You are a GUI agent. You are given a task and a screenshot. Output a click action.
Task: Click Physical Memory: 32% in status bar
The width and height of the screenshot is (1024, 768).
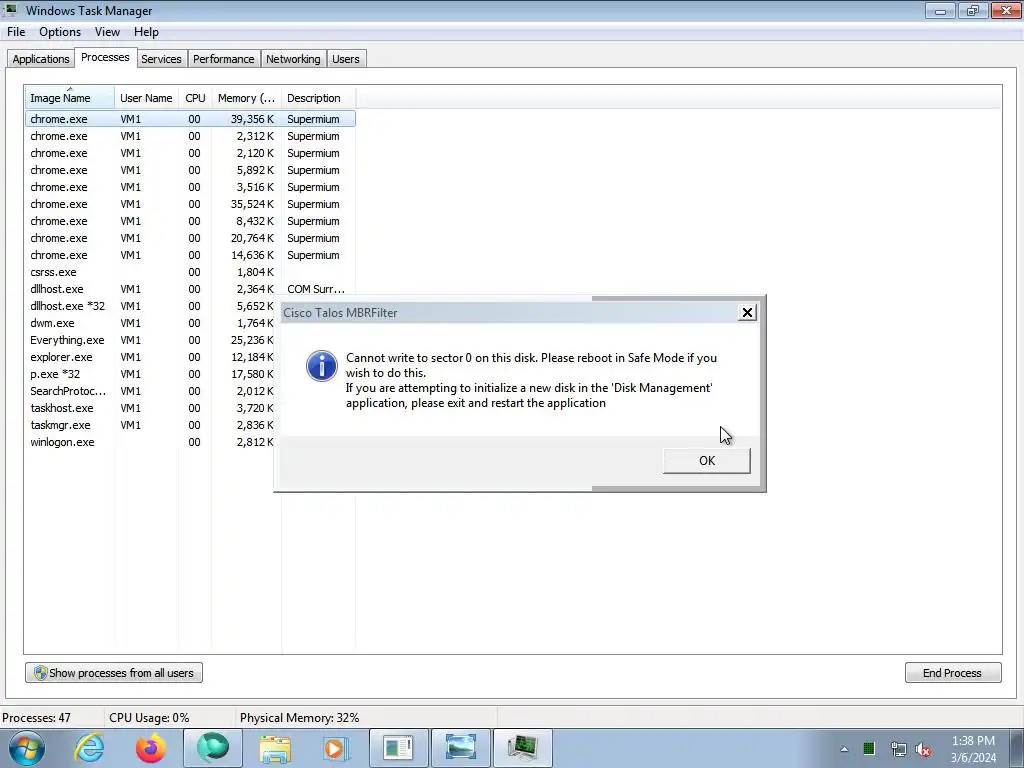[299, 718]
